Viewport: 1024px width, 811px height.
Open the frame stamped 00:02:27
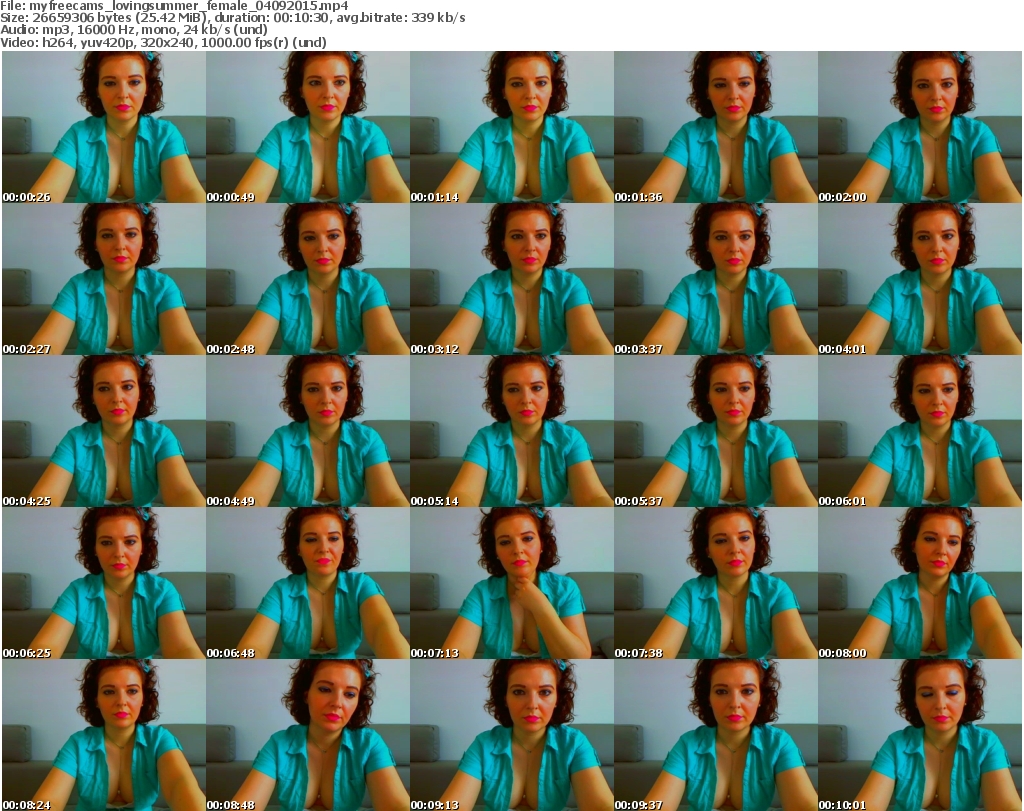pos(104,279)
